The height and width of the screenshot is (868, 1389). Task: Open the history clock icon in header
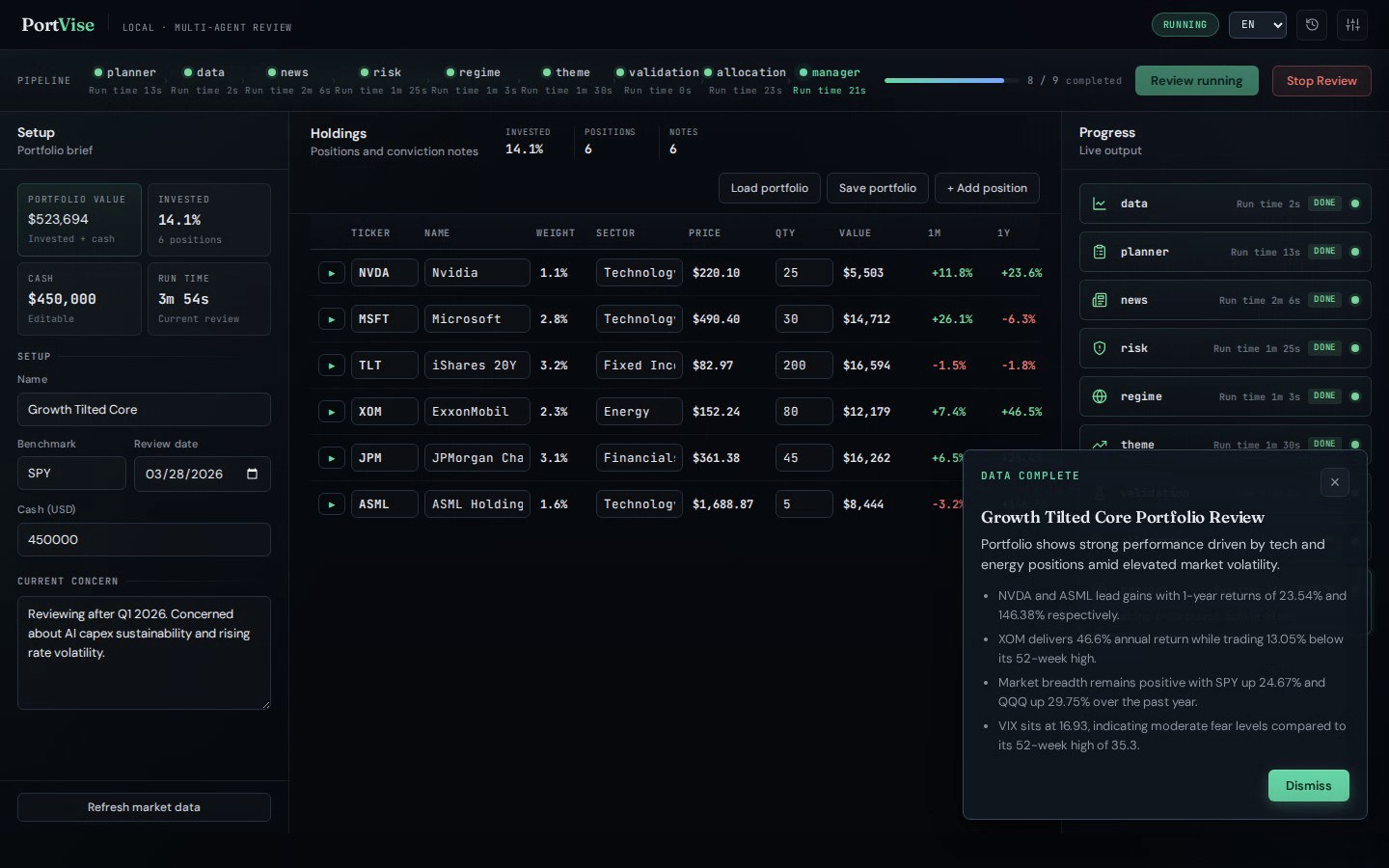[1312, 25]
